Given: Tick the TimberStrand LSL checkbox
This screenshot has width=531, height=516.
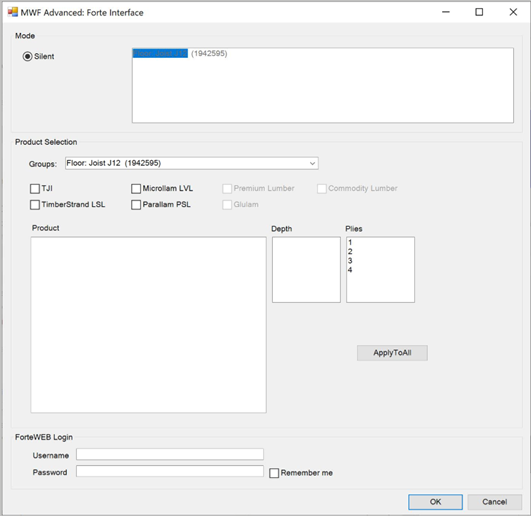Looking at the screenshot, I should (x=35, y=205).
